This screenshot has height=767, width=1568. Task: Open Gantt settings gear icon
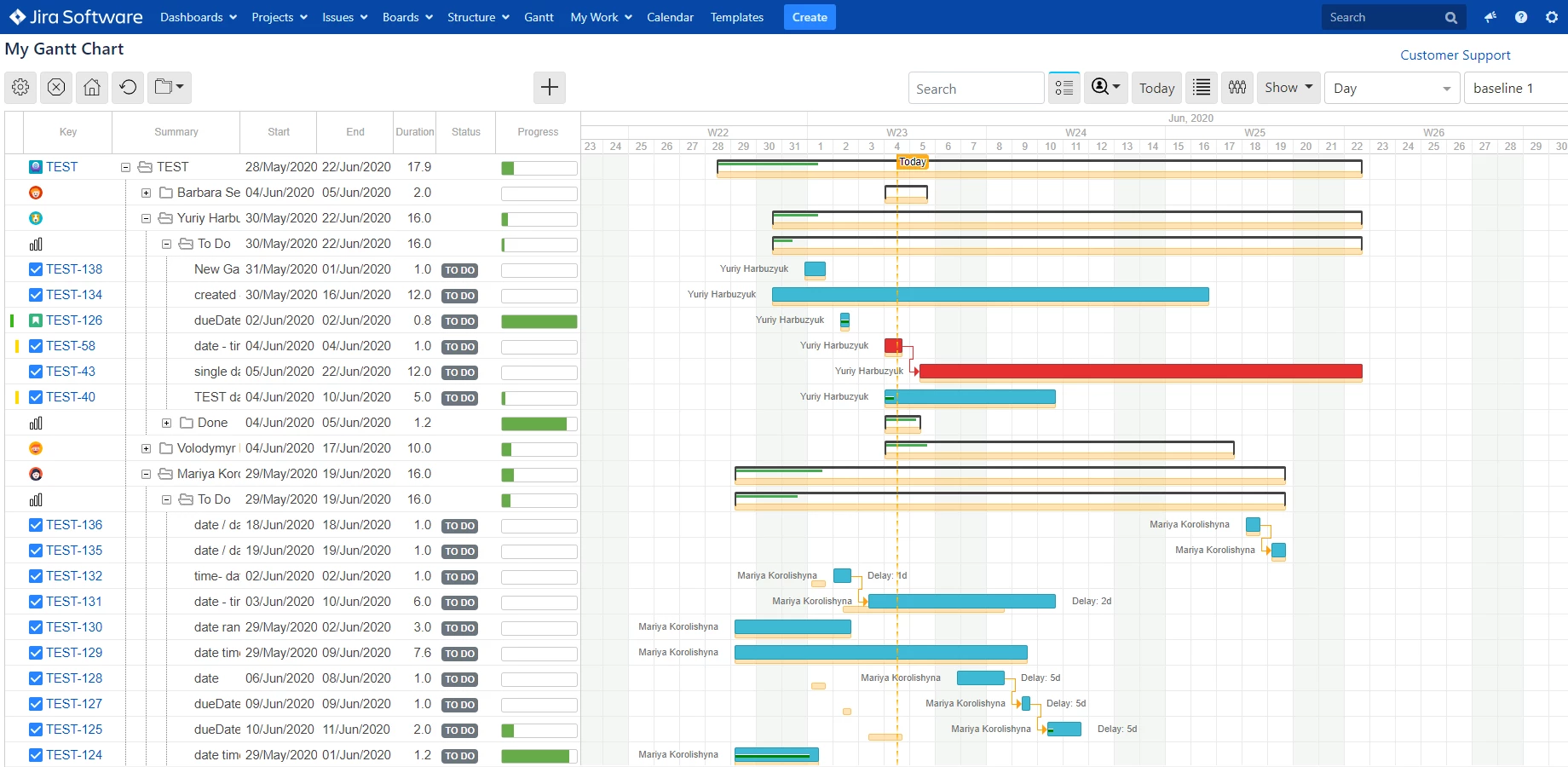click(20, 88)
